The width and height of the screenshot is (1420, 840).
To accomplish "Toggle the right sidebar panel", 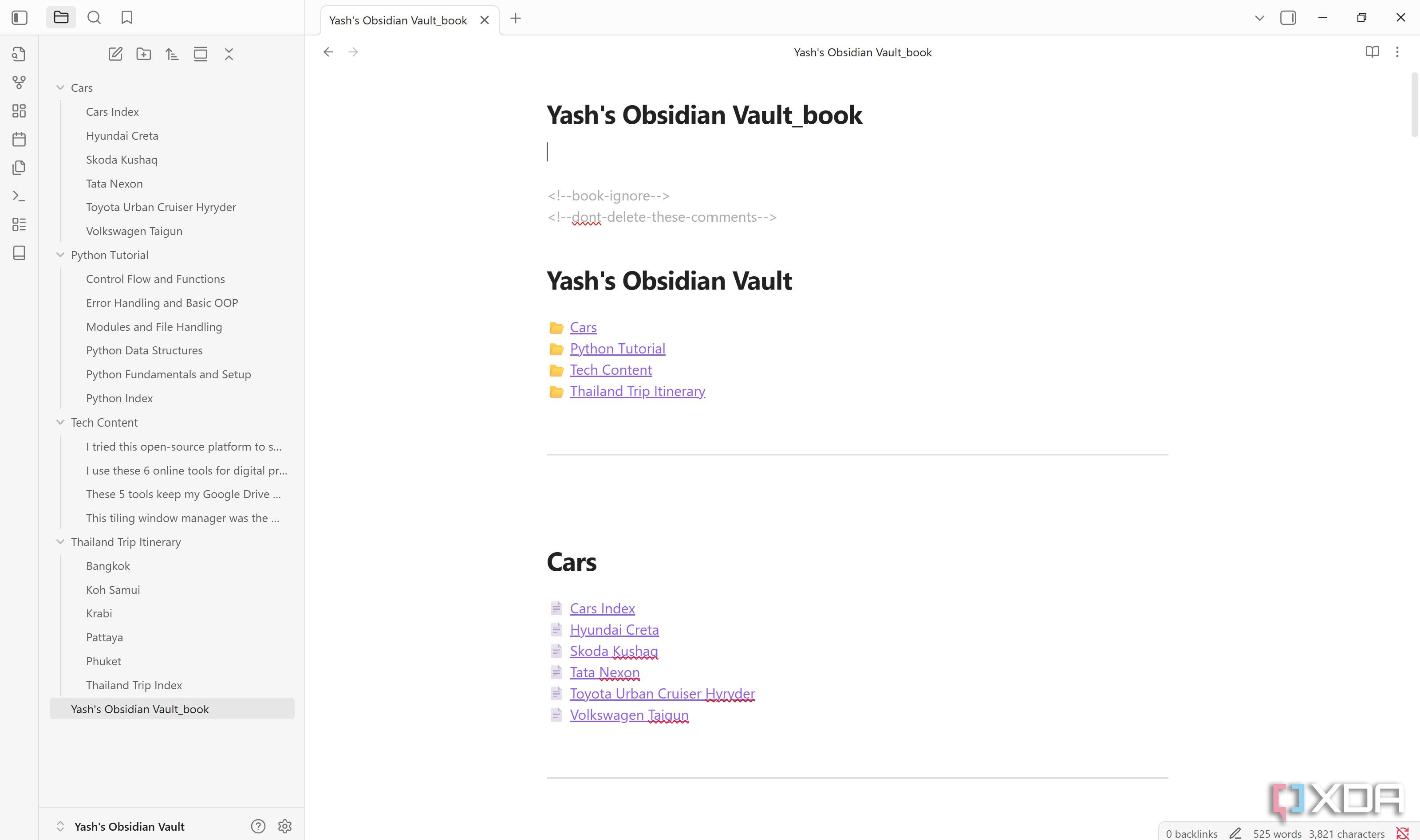I will tap(1288, 18).
